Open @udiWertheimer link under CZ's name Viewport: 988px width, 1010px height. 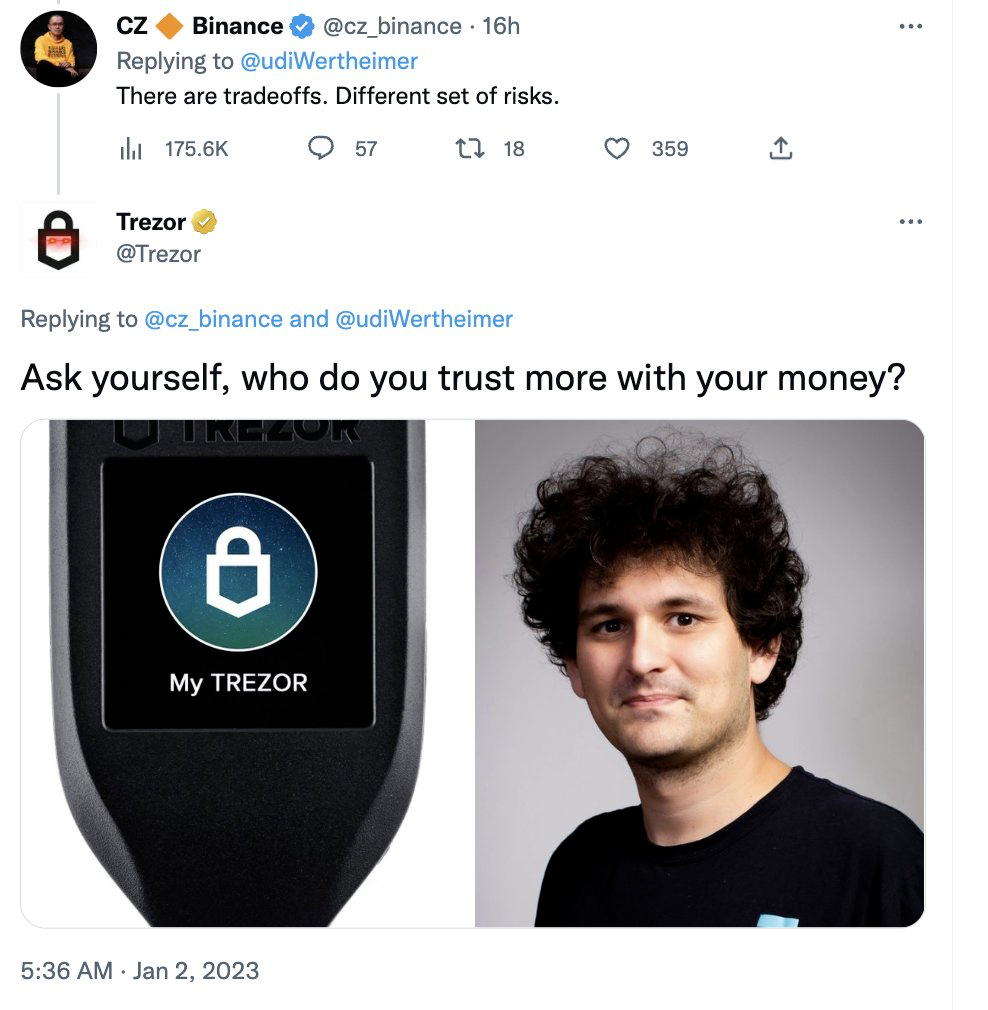pyautogui.click(x=328, y=61)
